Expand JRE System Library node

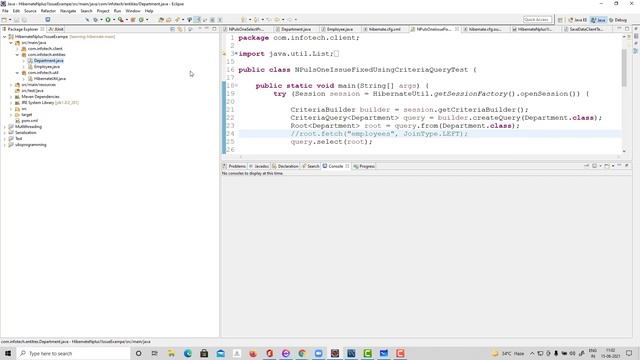click(11, 102)
